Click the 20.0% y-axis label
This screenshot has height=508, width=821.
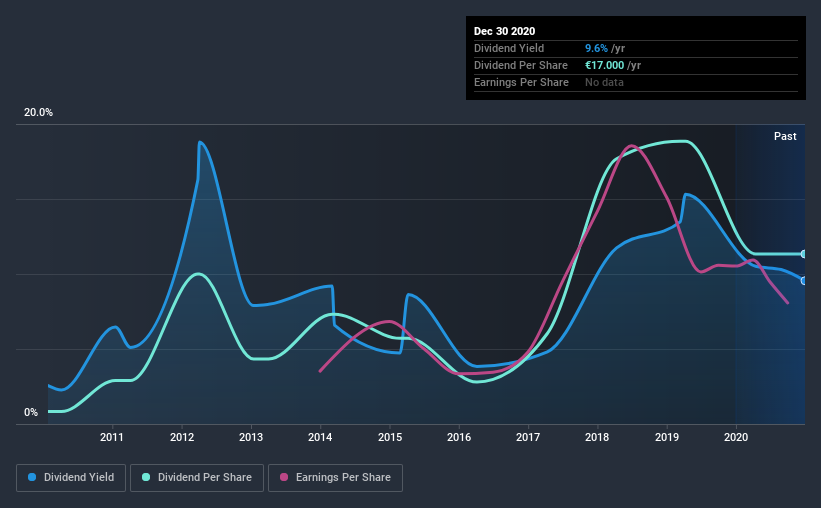click(38, 113)
